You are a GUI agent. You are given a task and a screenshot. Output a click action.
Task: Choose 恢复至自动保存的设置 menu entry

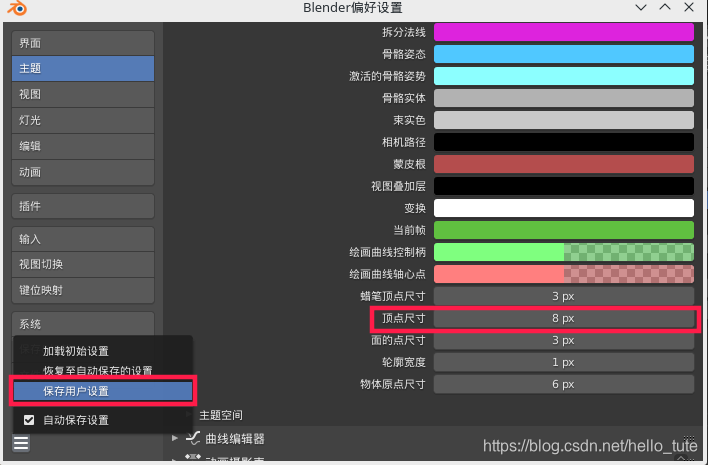[103, 371]
